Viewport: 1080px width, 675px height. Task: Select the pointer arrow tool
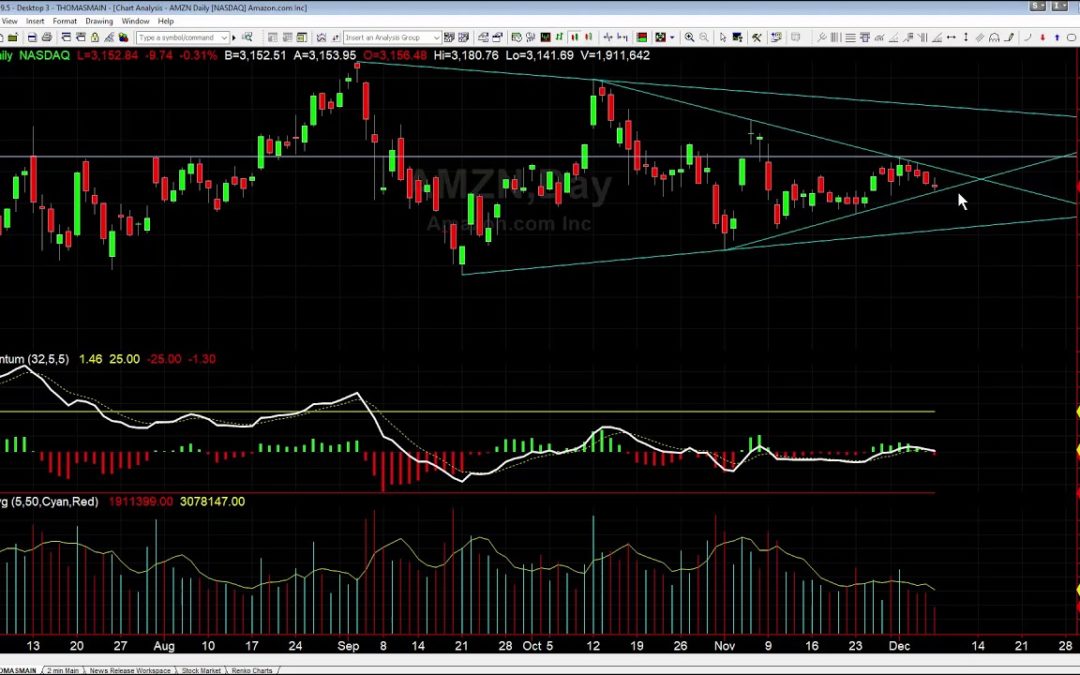(722, 37)
